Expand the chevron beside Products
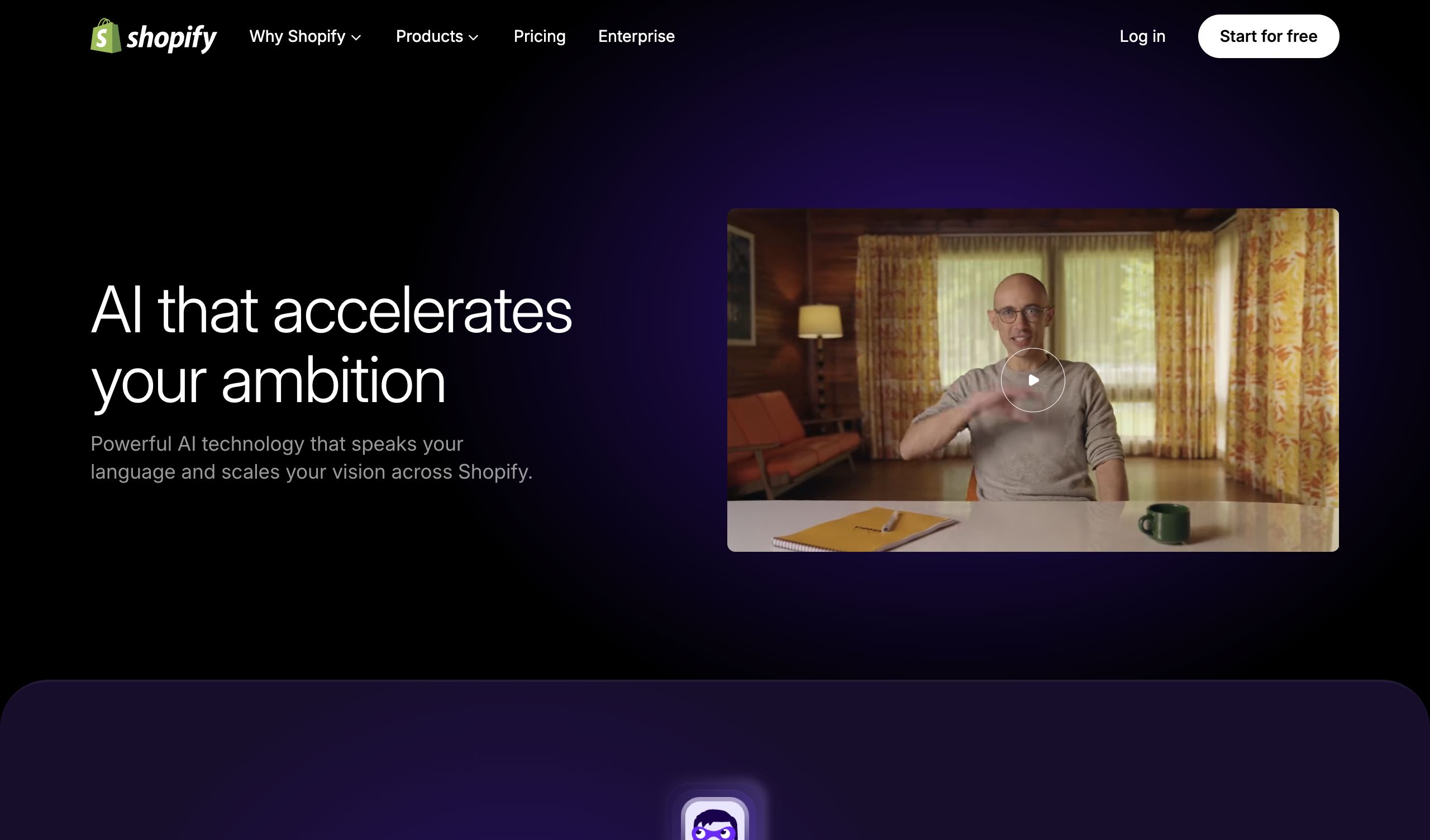The height and width of the screenshot is (840, 1430). (473, 37)
